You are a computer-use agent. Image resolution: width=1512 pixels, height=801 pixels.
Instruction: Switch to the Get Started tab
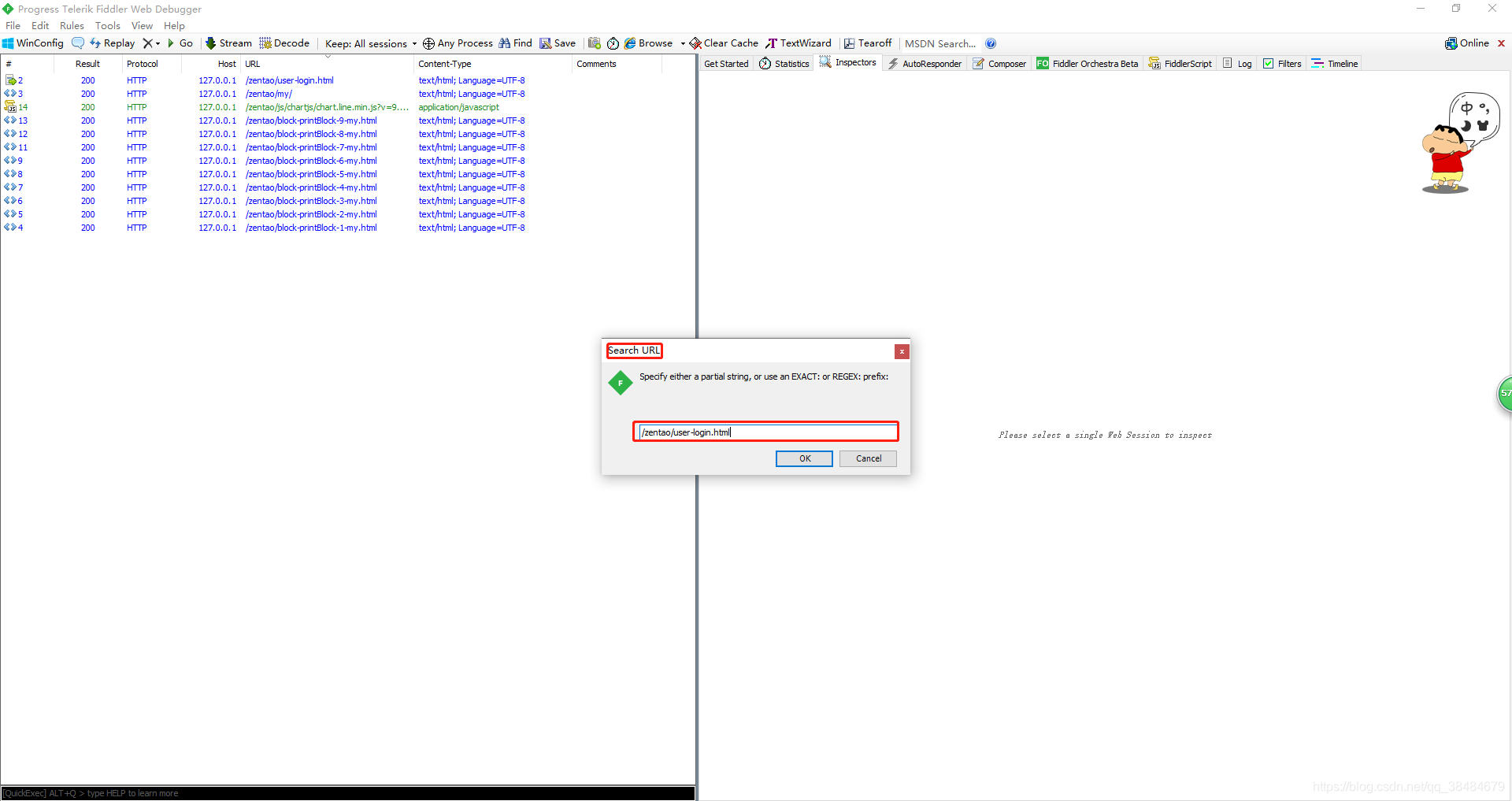pos(726,64)
